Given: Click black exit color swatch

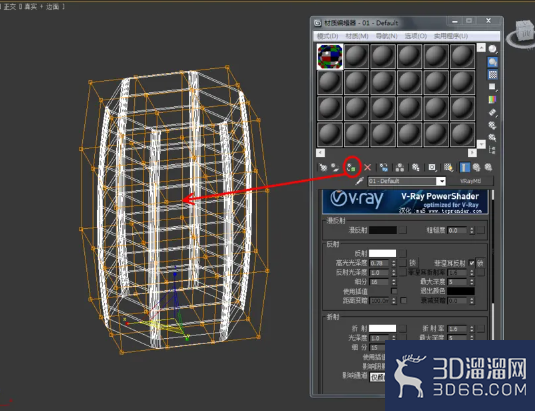Looking at the screenshot, I should coord(461,291).
